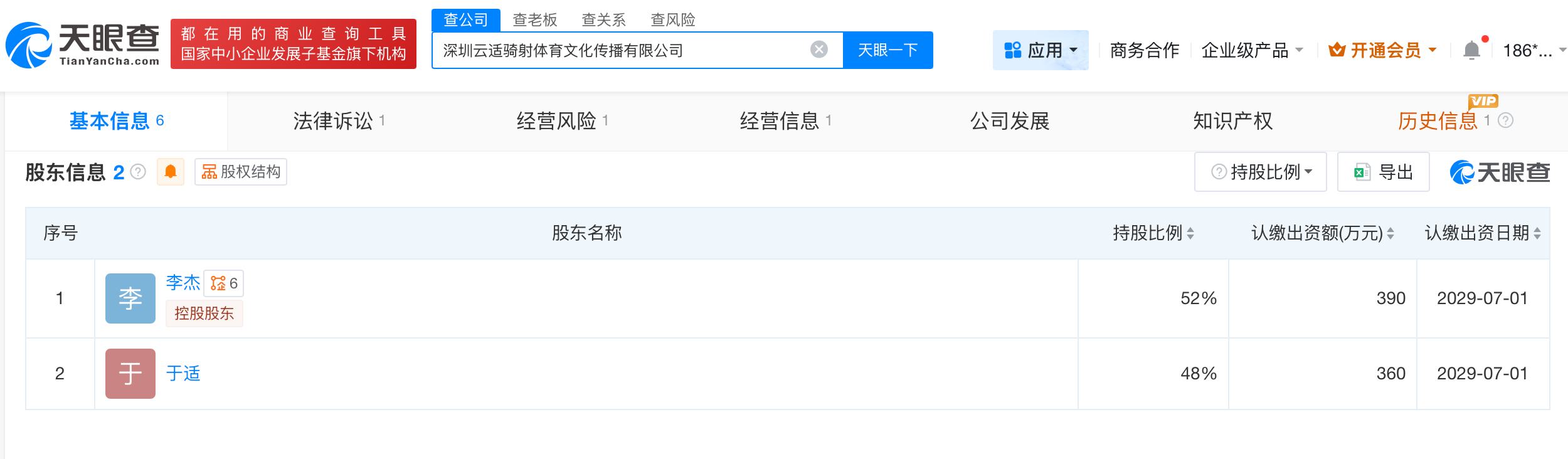Select the 查老板 search tab

point(534,20)
